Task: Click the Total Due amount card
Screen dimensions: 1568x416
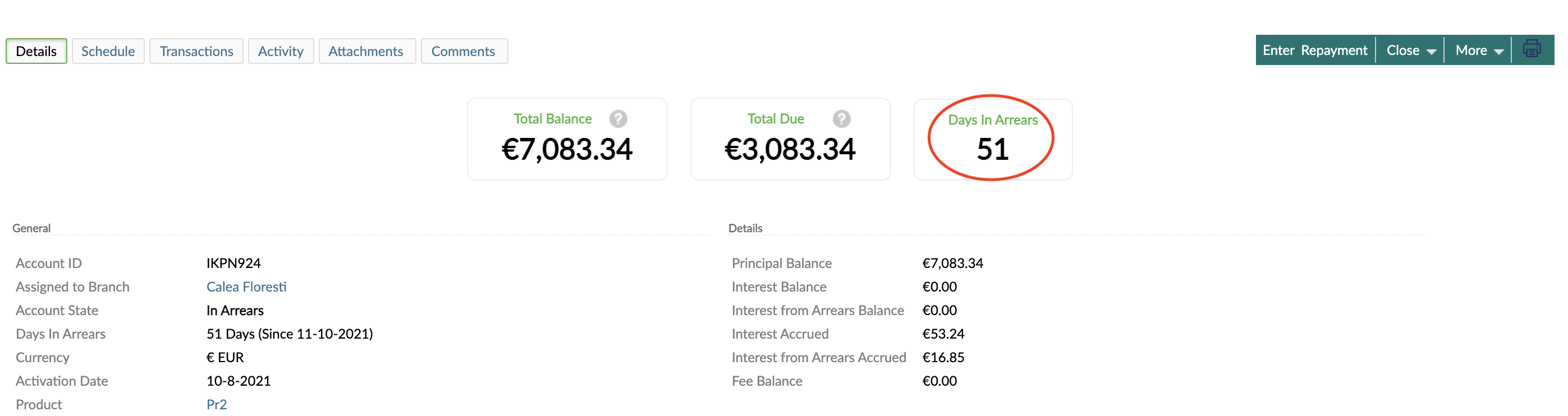Action: [x=790, y=139]
